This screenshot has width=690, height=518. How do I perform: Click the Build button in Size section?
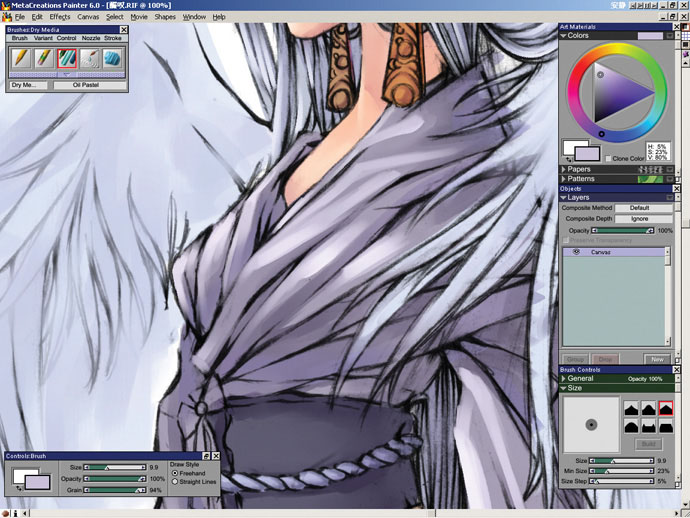648,444
